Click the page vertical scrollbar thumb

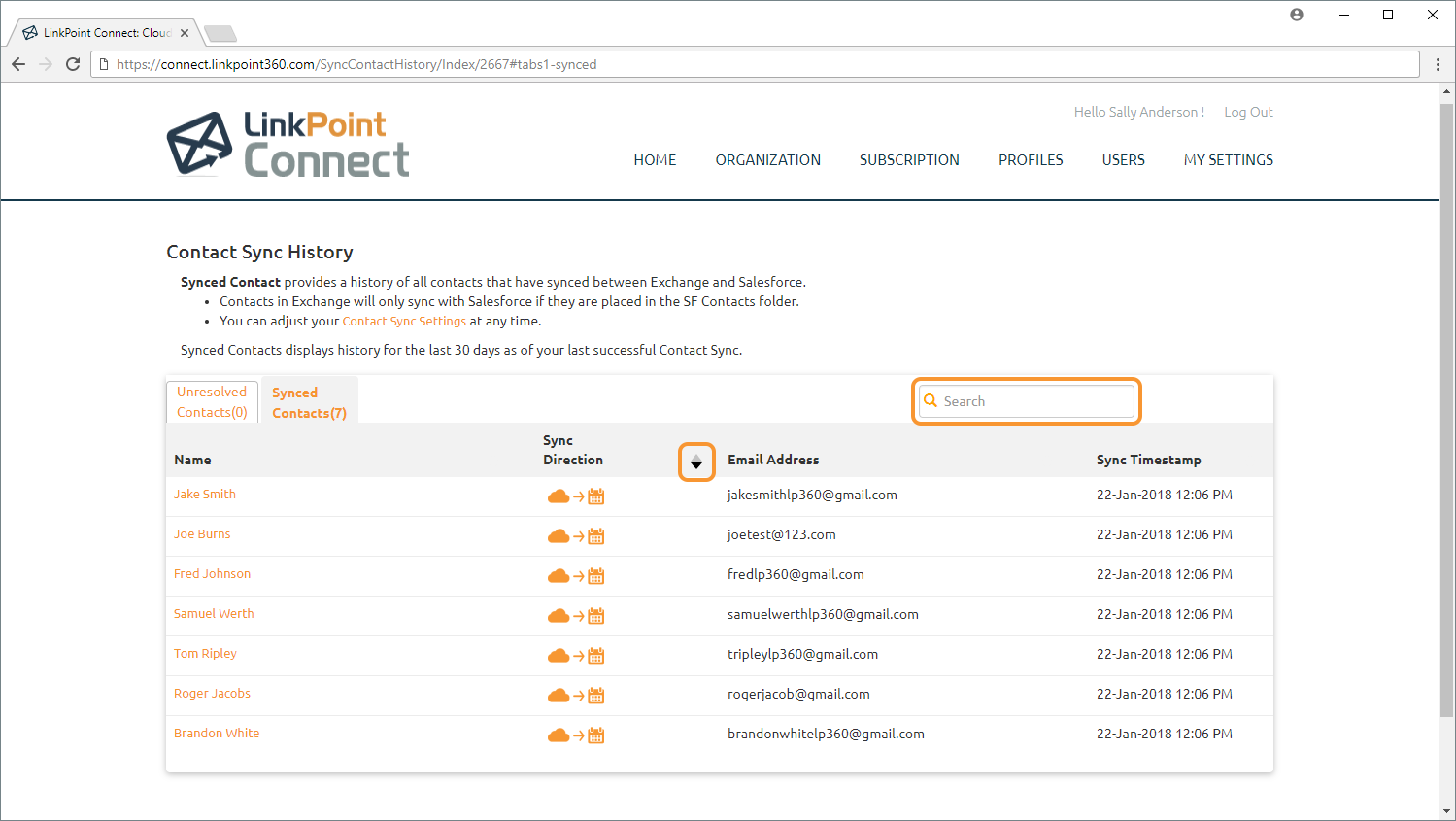1447,409
